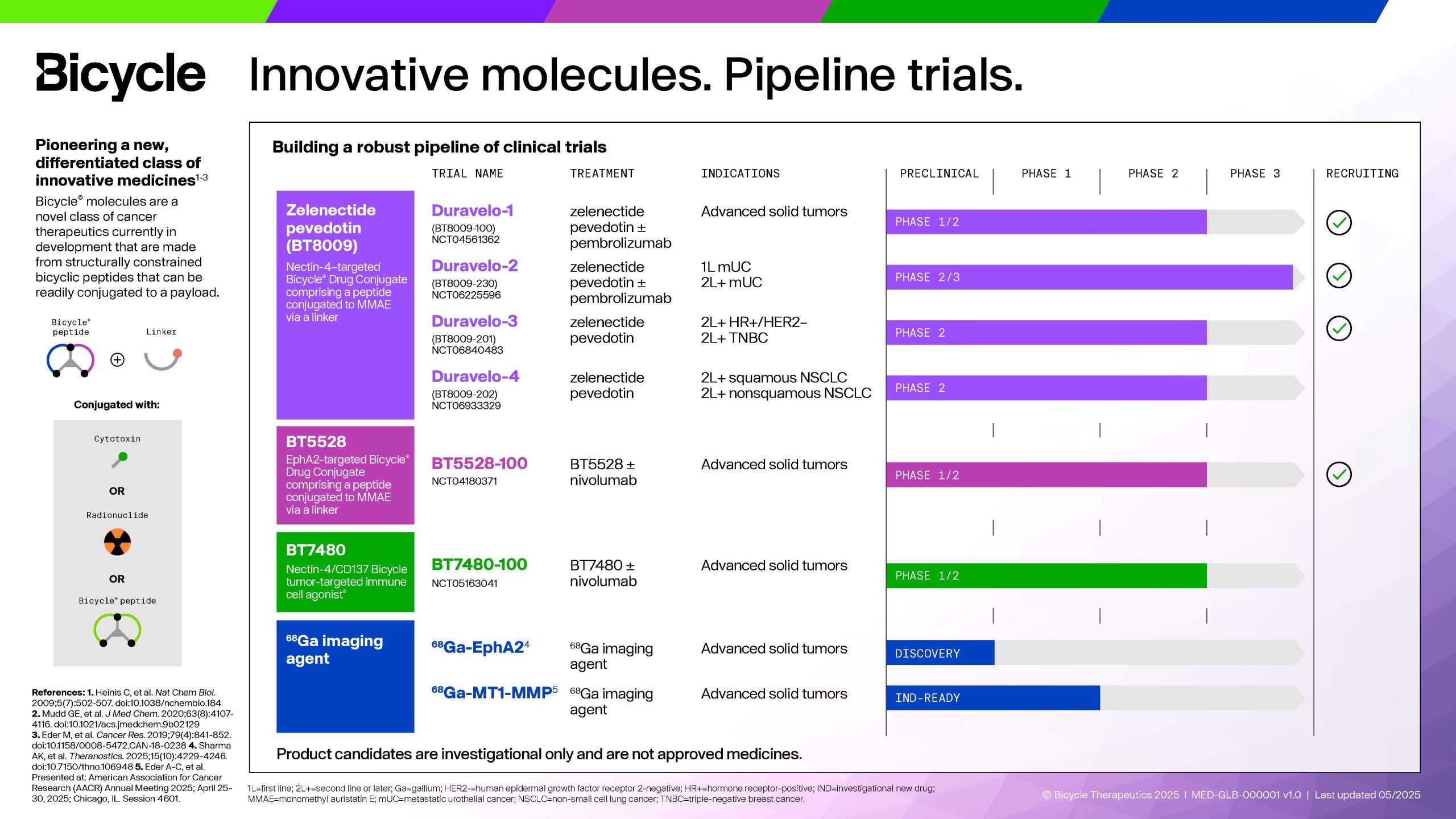Click the recruiting checkmark for Duravelo-1
The height and width of the screenshot is (819, 1456).
point(1339,222)
